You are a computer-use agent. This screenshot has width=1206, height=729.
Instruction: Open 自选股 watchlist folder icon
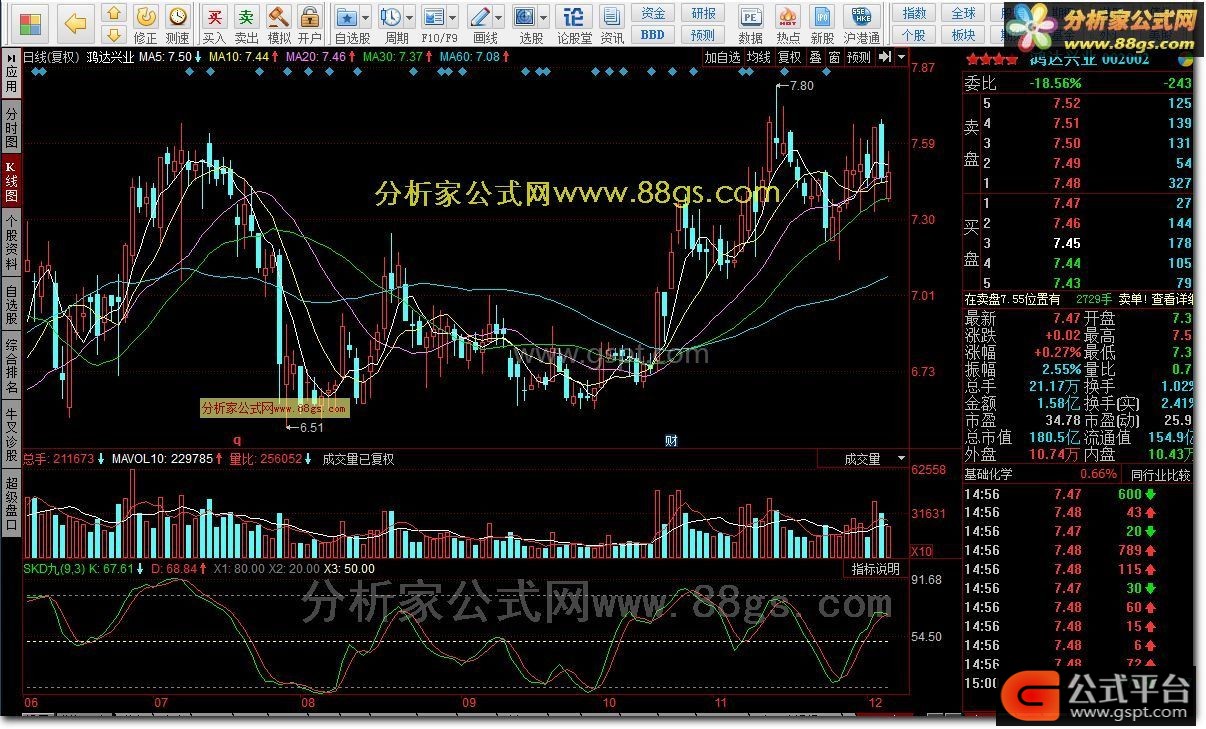(x=346, y=17)
